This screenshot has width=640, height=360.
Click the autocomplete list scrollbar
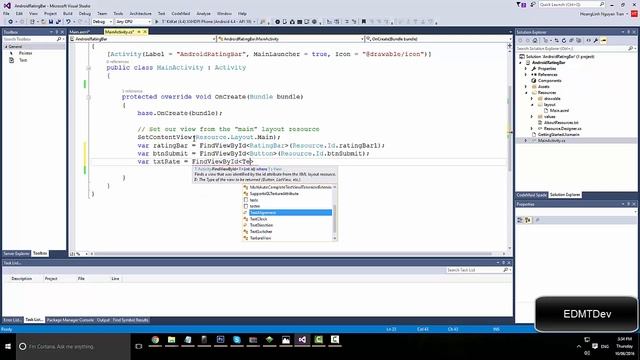point(335,213)
